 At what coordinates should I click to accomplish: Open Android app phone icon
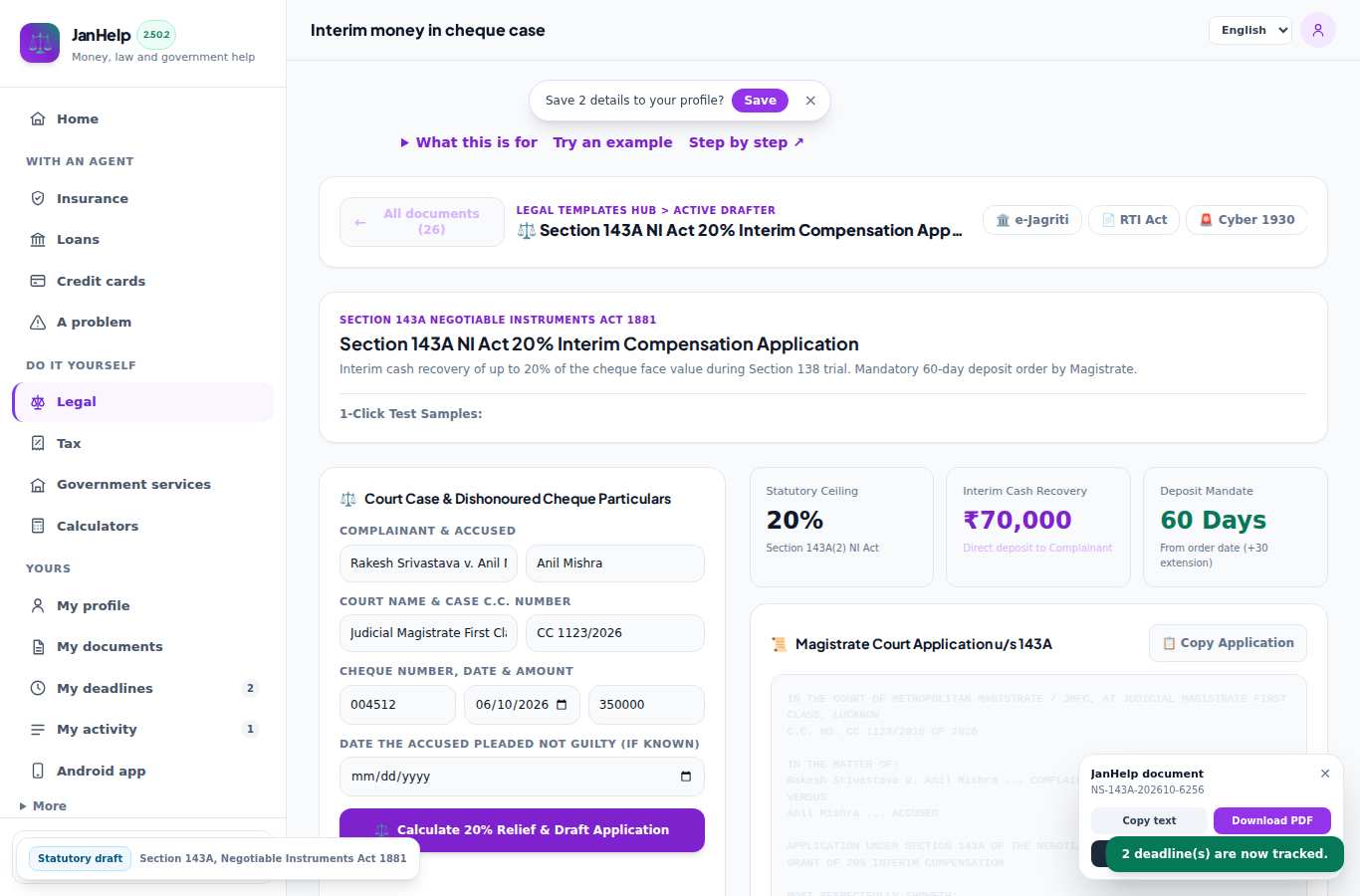[x=38, y=771]
